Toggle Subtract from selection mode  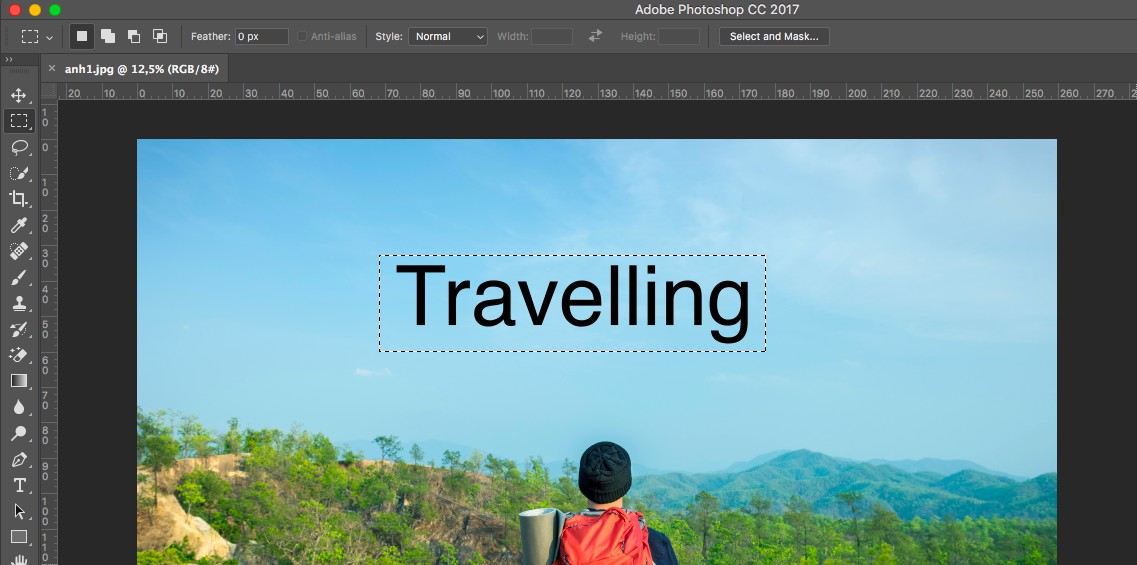coord(133,36)
